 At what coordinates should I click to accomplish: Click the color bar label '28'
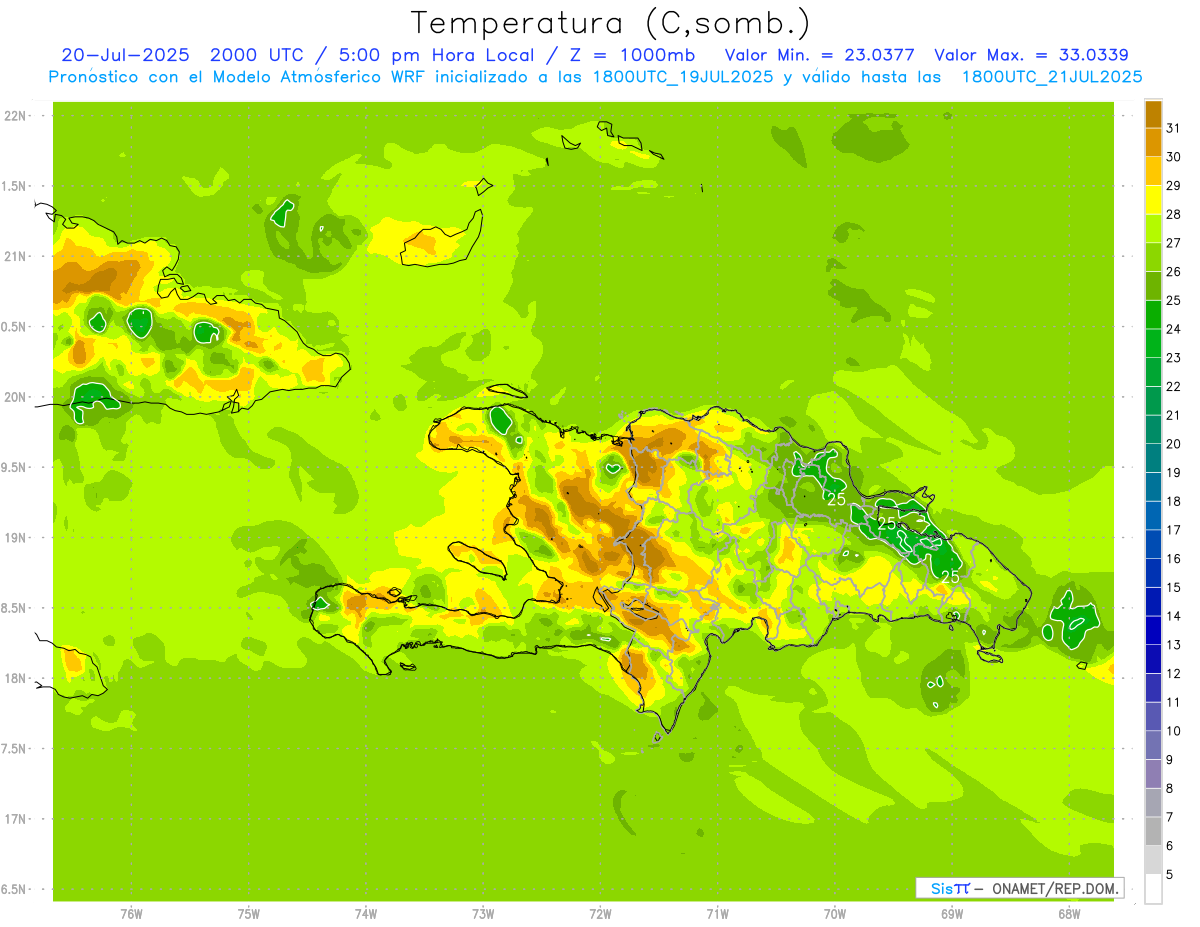pos(1174,214)
